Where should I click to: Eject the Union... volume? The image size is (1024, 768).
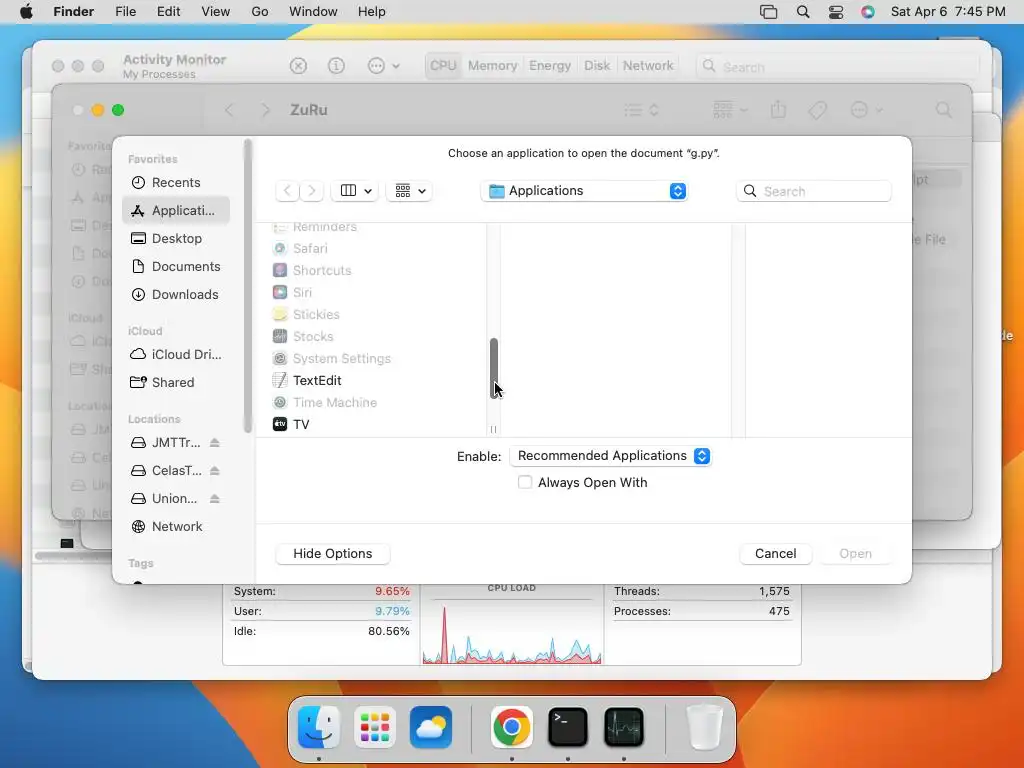(215, 498)
